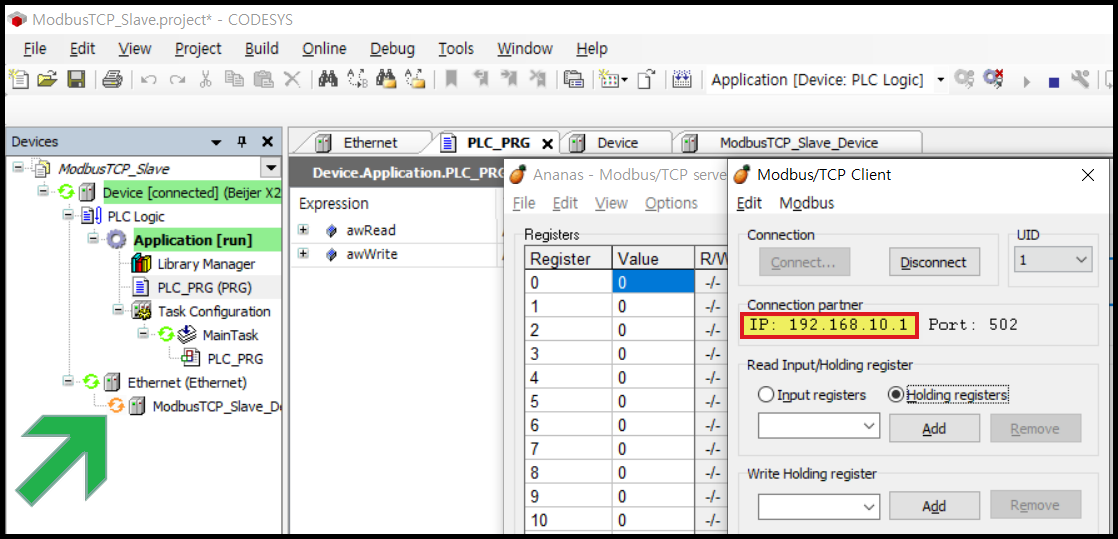Open the Debug menu
The height and width of the screenshot is (539, 1118).
[x=392, y=48]
